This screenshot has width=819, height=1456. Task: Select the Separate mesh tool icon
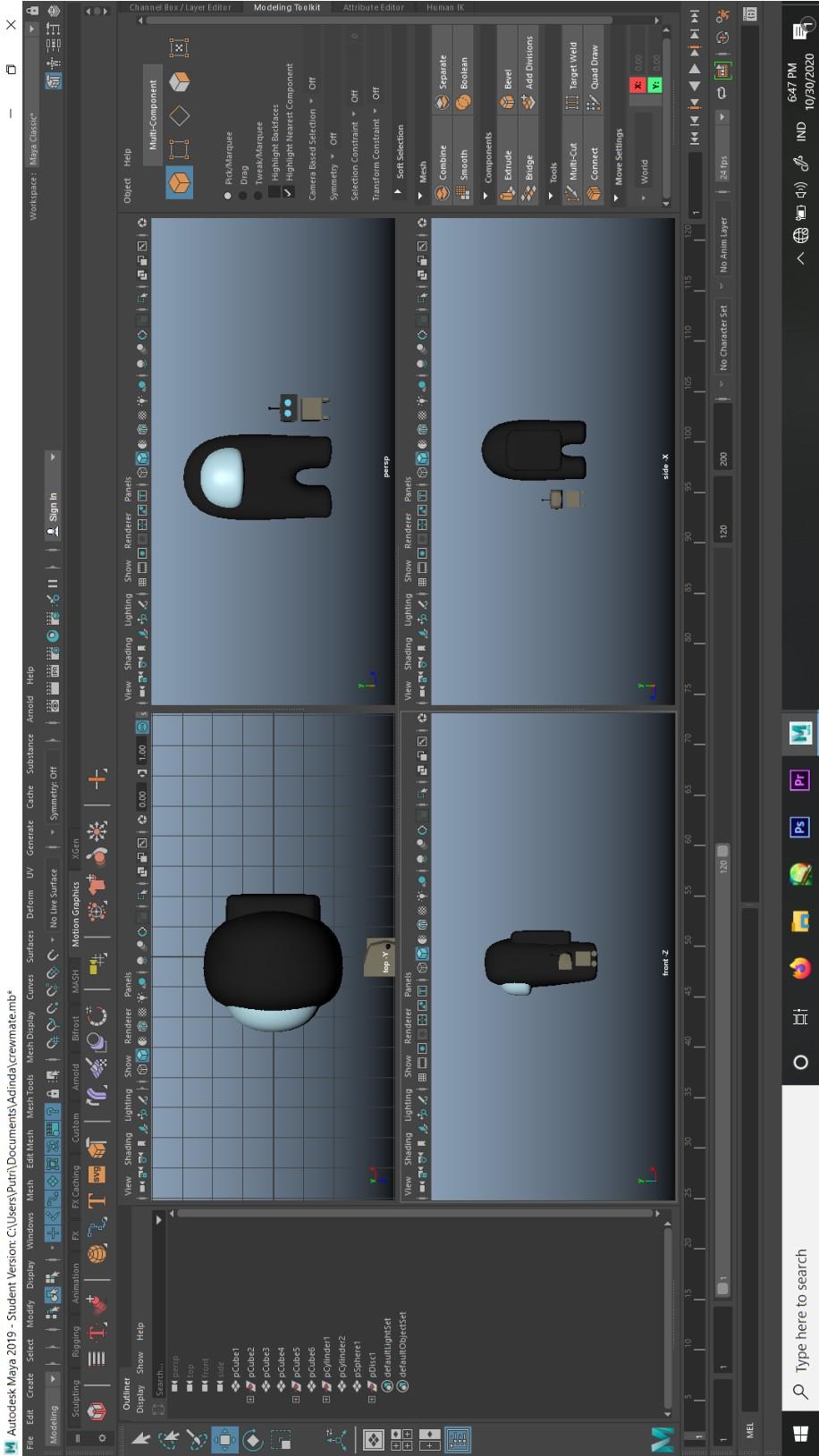click(x=443, y=103)
